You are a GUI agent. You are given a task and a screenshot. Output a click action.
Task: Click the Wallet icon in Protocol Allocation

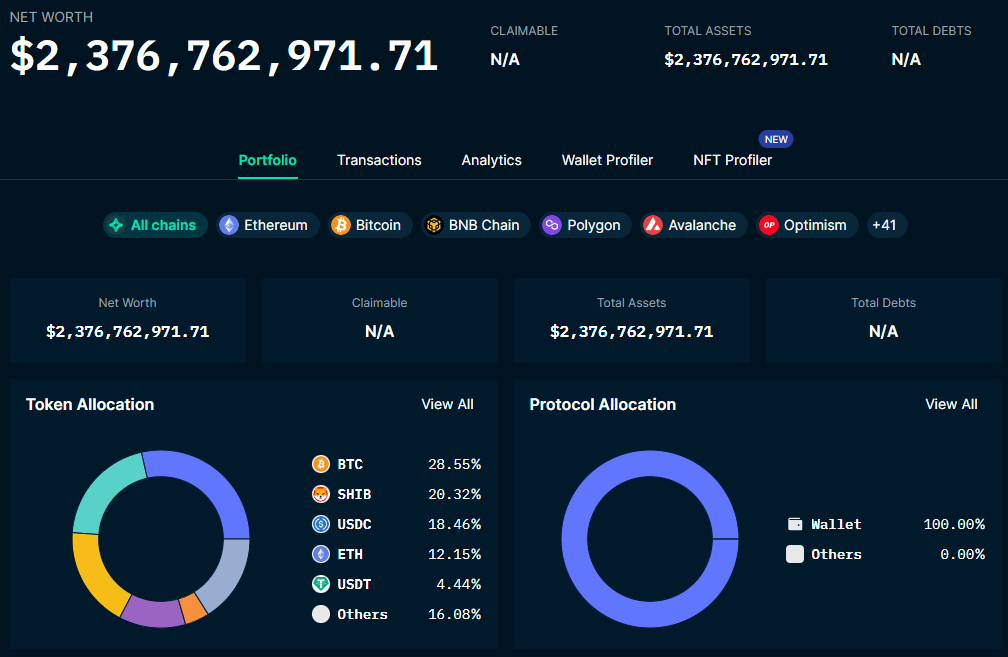coord(795,524)
